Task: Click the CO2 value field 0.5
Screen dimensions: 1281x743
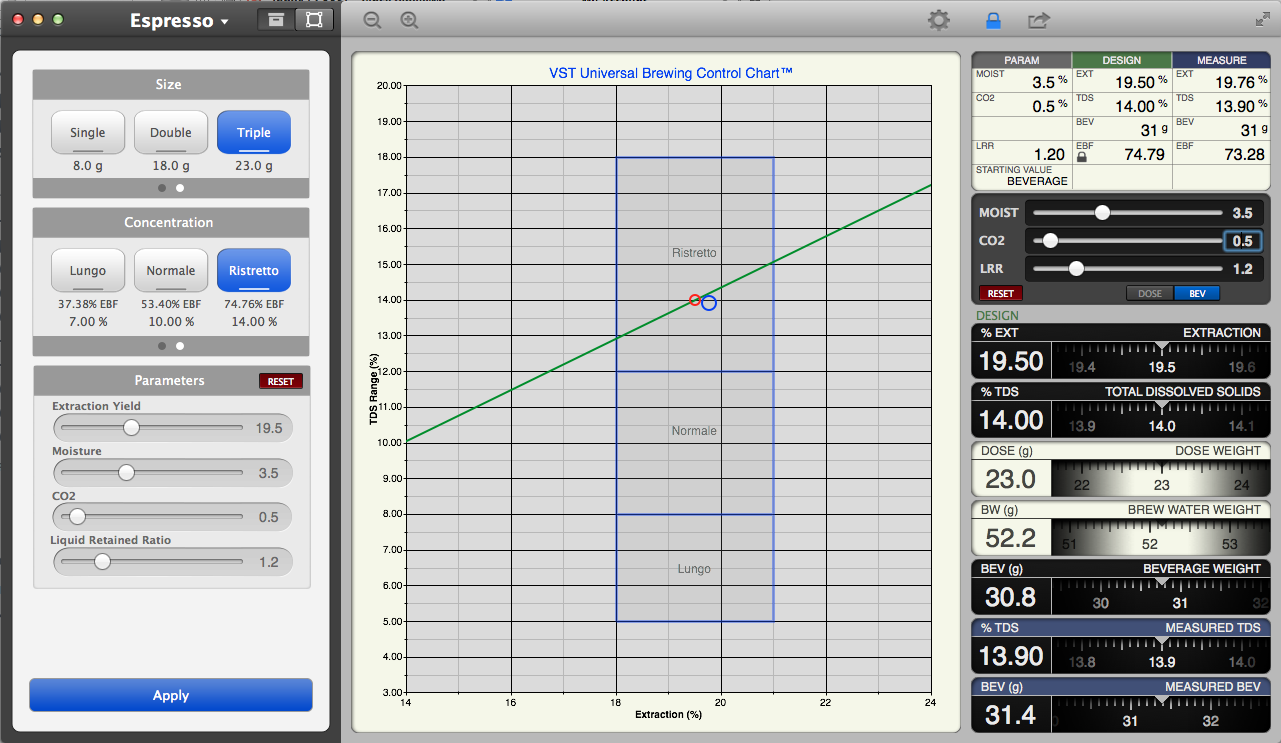Action: pyautogui.click(x=1243, y=241)
